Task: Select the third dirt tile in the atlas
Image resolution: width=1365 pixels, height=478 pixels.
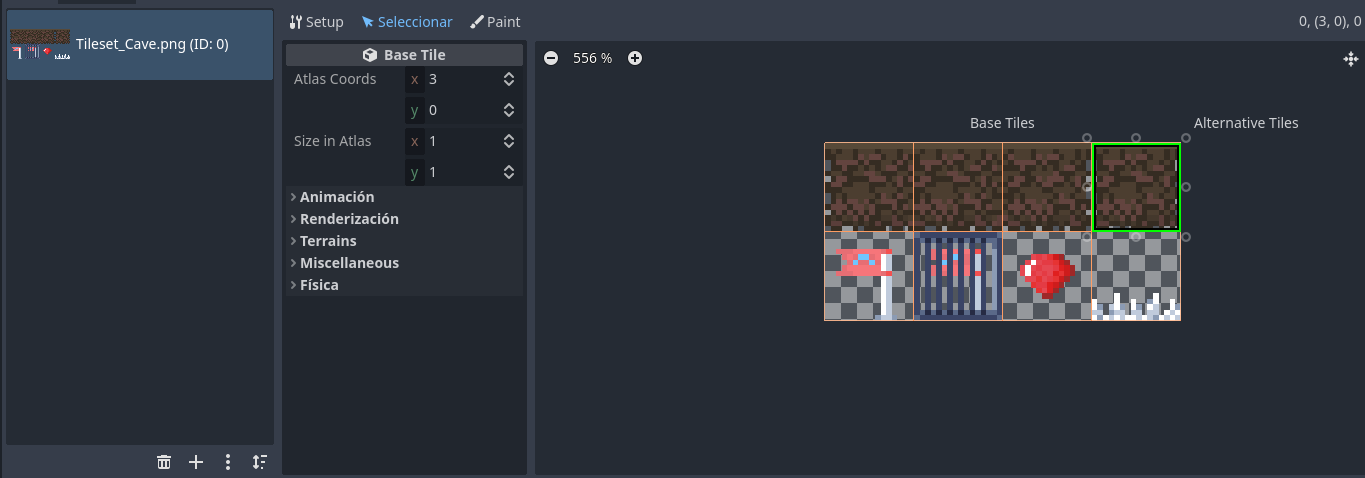Action: pos(1047,187)
